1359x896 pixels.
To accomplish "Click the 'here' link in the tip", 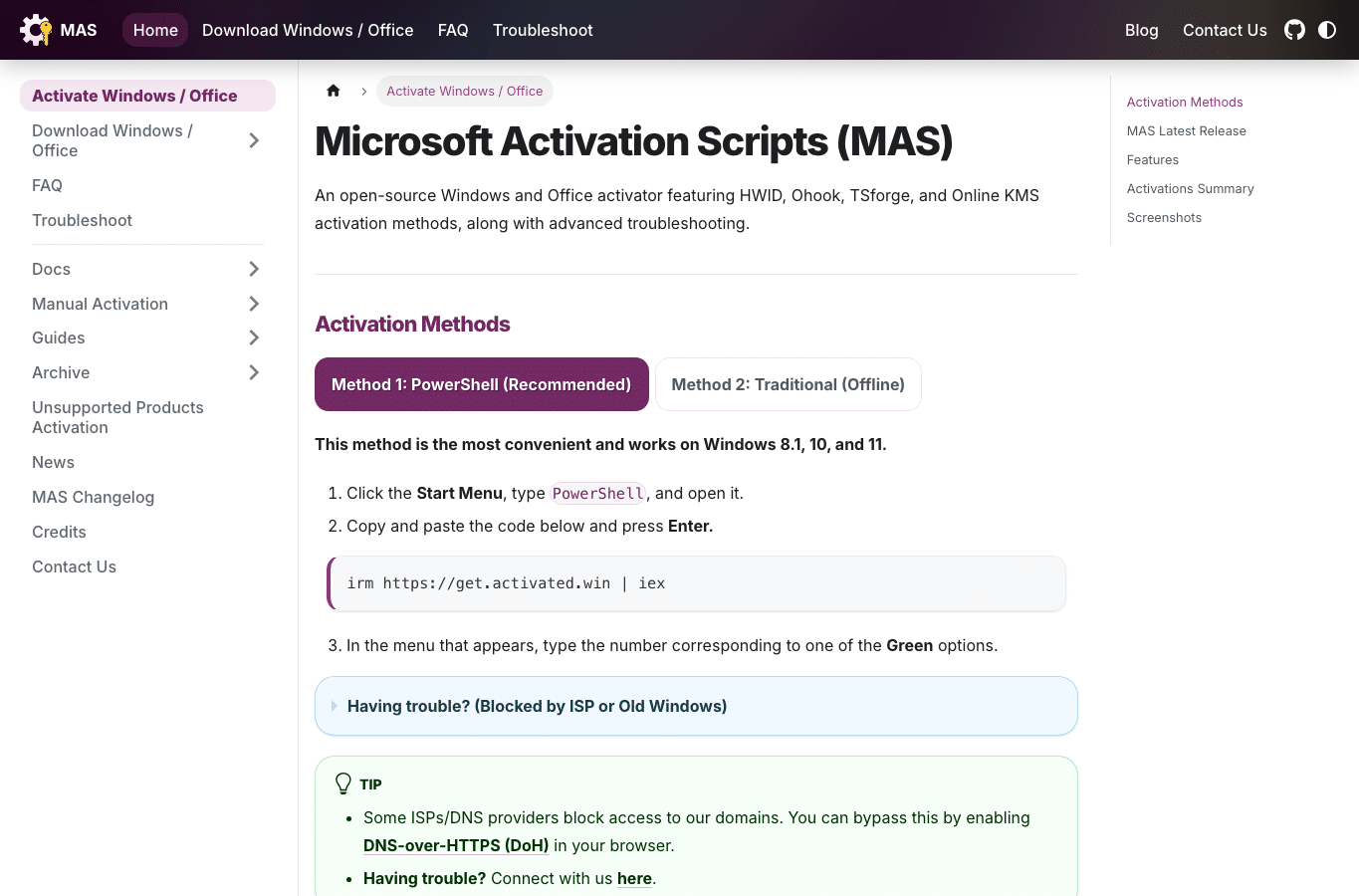I will [634, 878].
